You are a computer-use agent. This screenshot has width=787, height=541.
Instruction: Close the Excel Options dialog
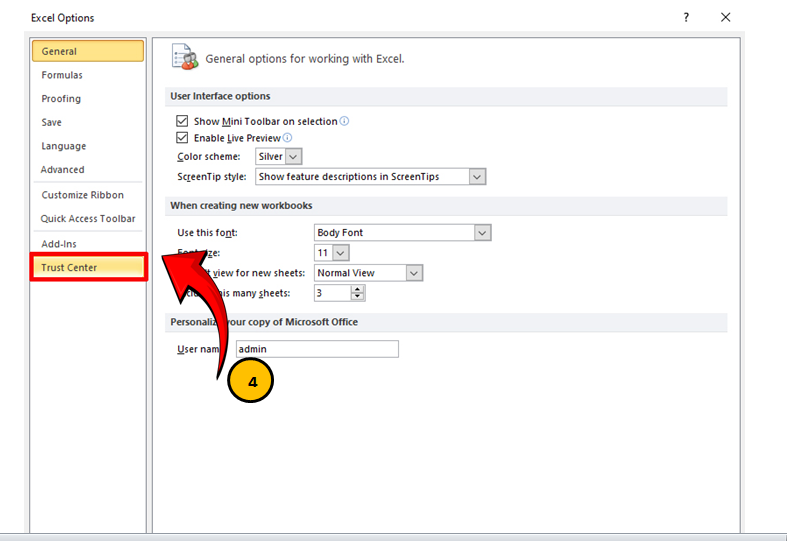726,17
